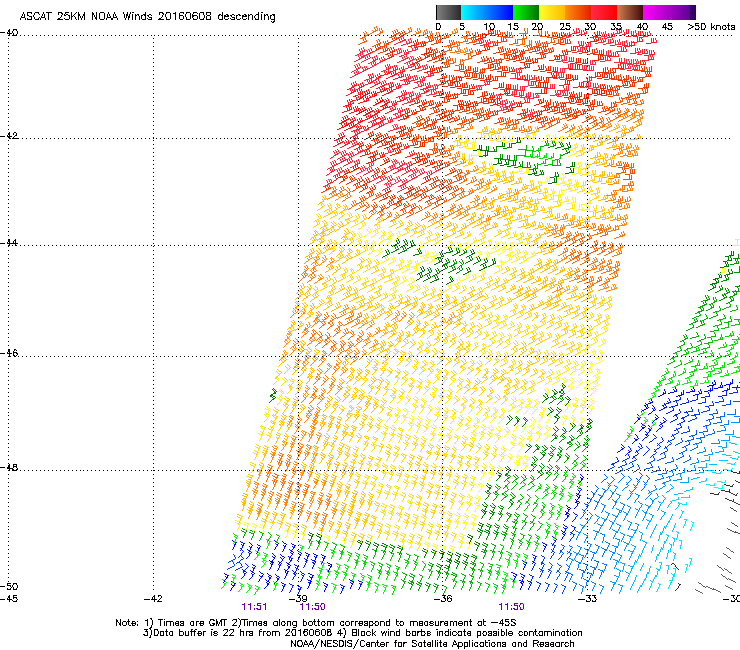Click the -48 latitude label on left axis

(9, 467)
